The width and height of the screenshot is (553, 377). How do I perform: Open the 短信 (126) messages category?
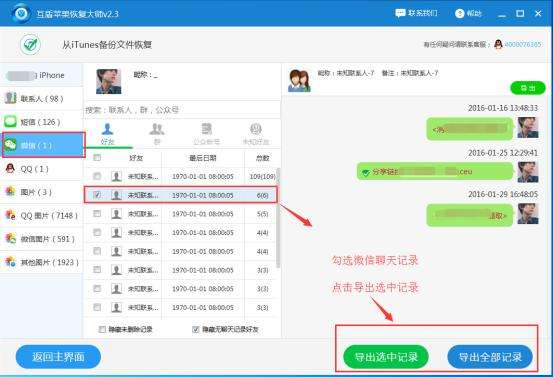[x=41, y=122]
